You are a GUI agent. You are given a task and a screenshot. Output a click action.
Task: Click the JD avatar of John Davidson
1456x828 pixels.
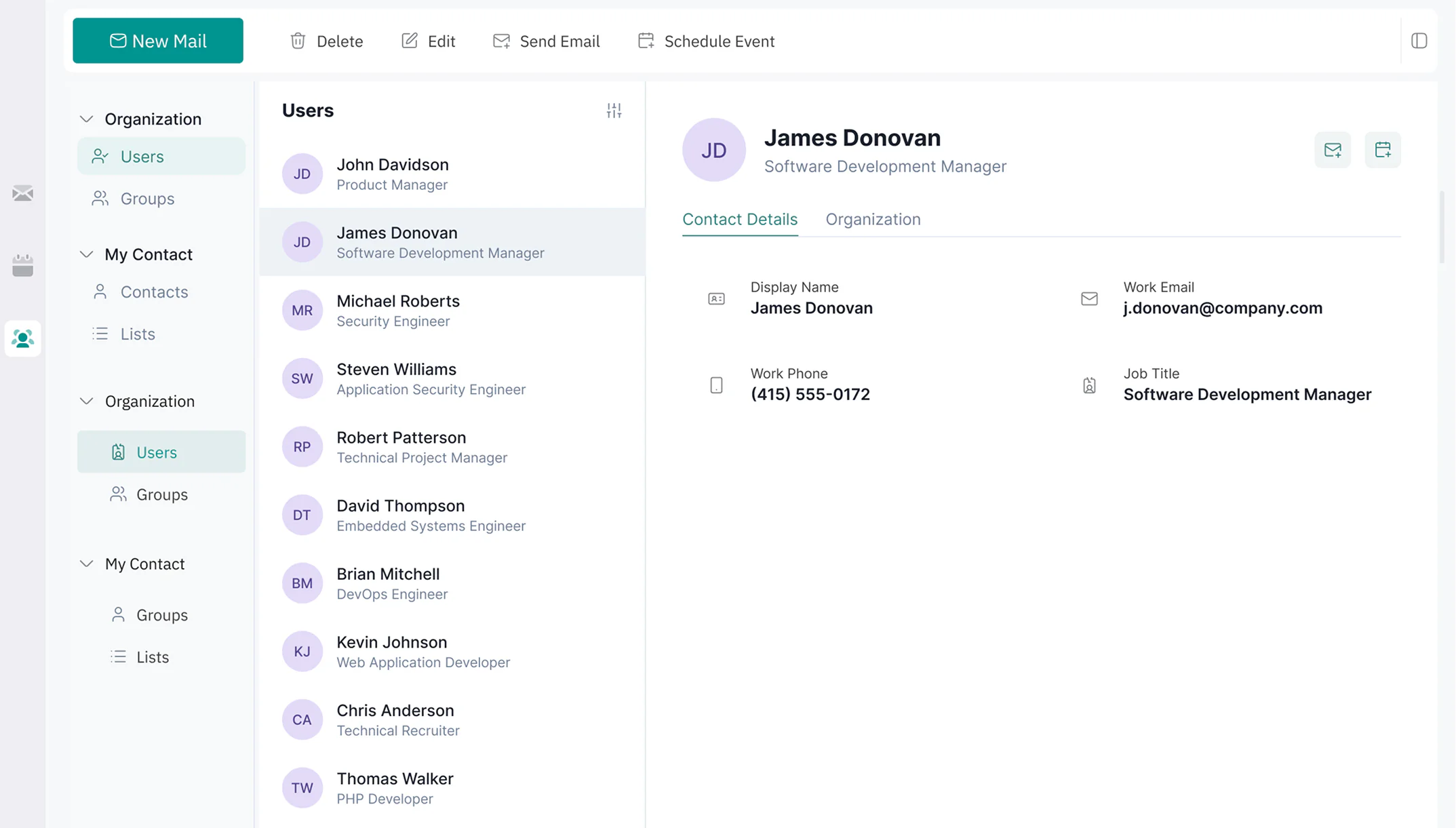point(302,174)
